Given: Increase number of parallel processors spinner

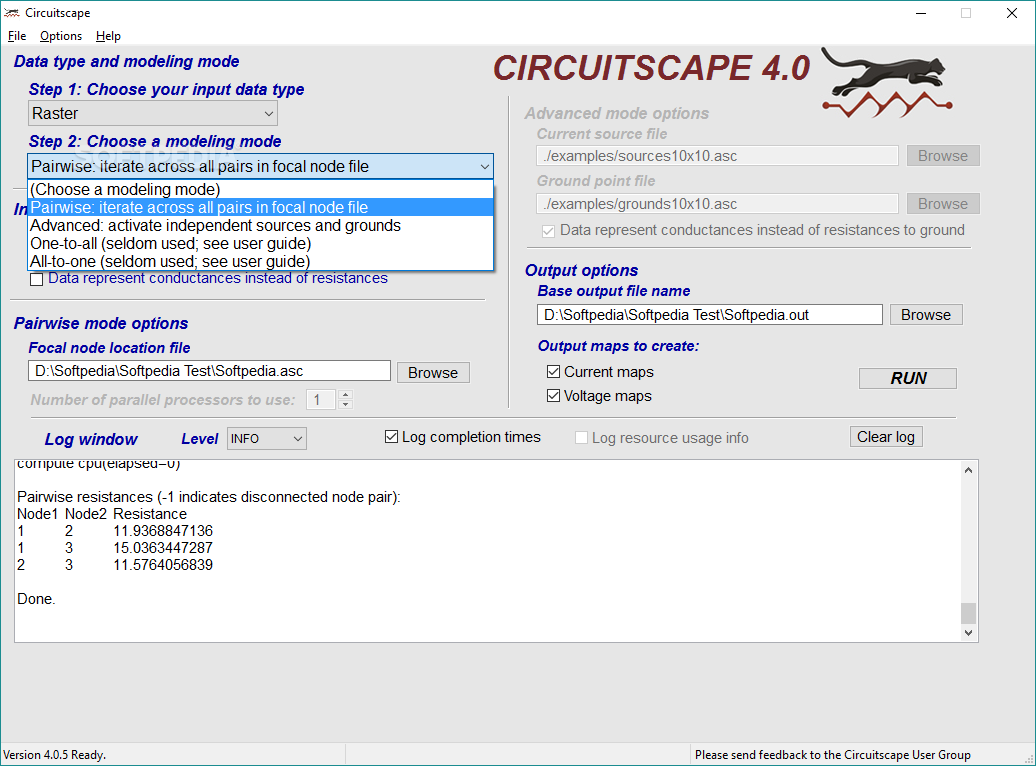Looking at the screenshot, I should pyautogui.click(x=345, y=395).
